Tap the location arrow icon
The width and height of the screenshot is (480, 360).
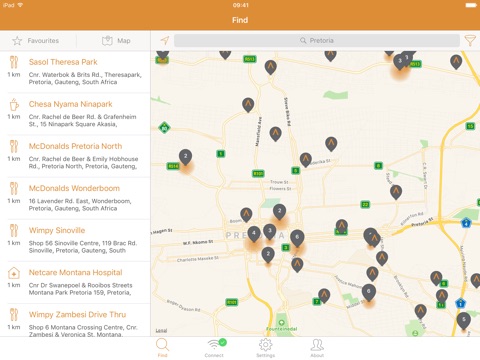tap(165, 41)
